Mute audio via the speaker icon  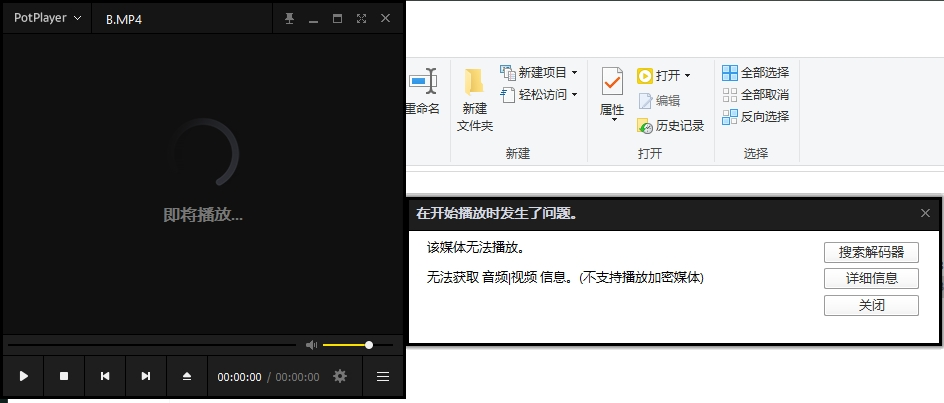311,345
